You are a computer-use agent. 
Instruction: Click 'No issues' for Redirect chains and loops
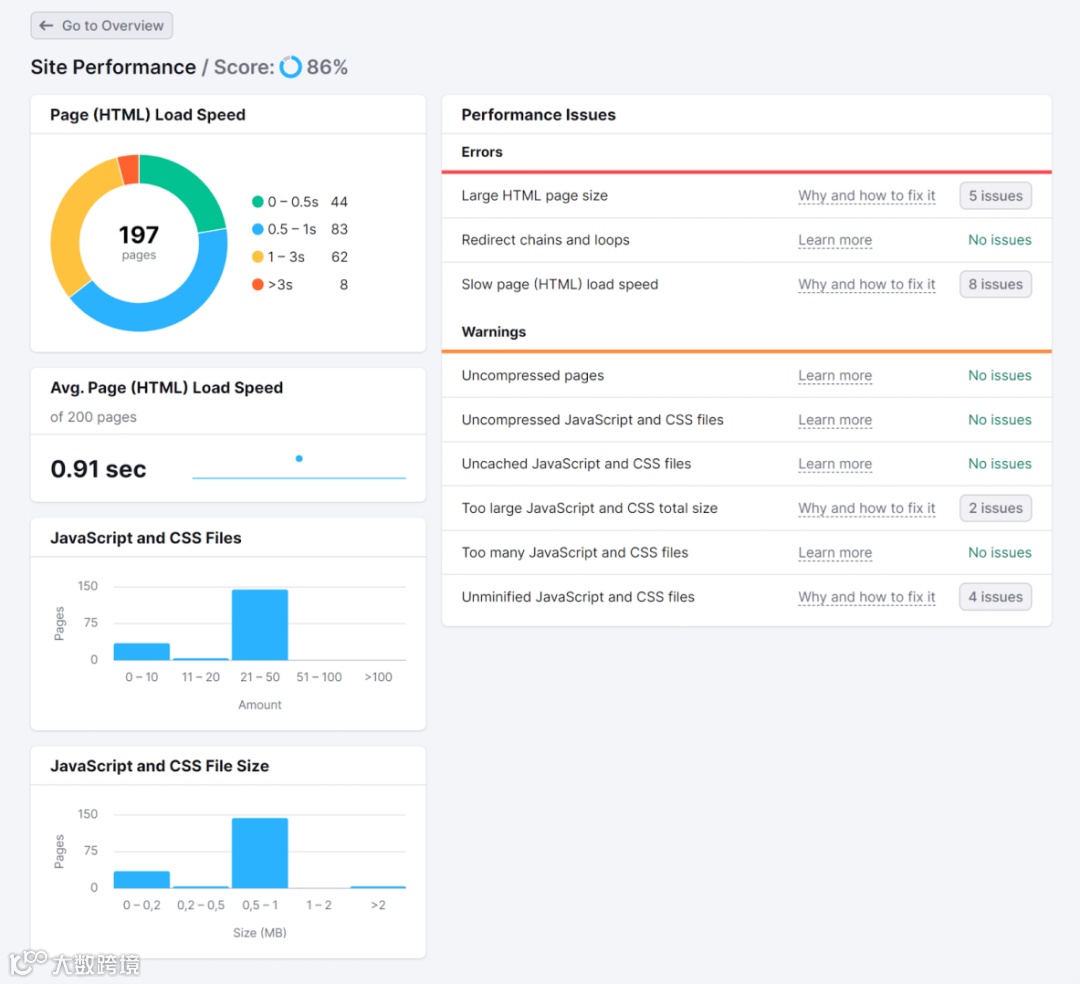(x=999, y=240)
